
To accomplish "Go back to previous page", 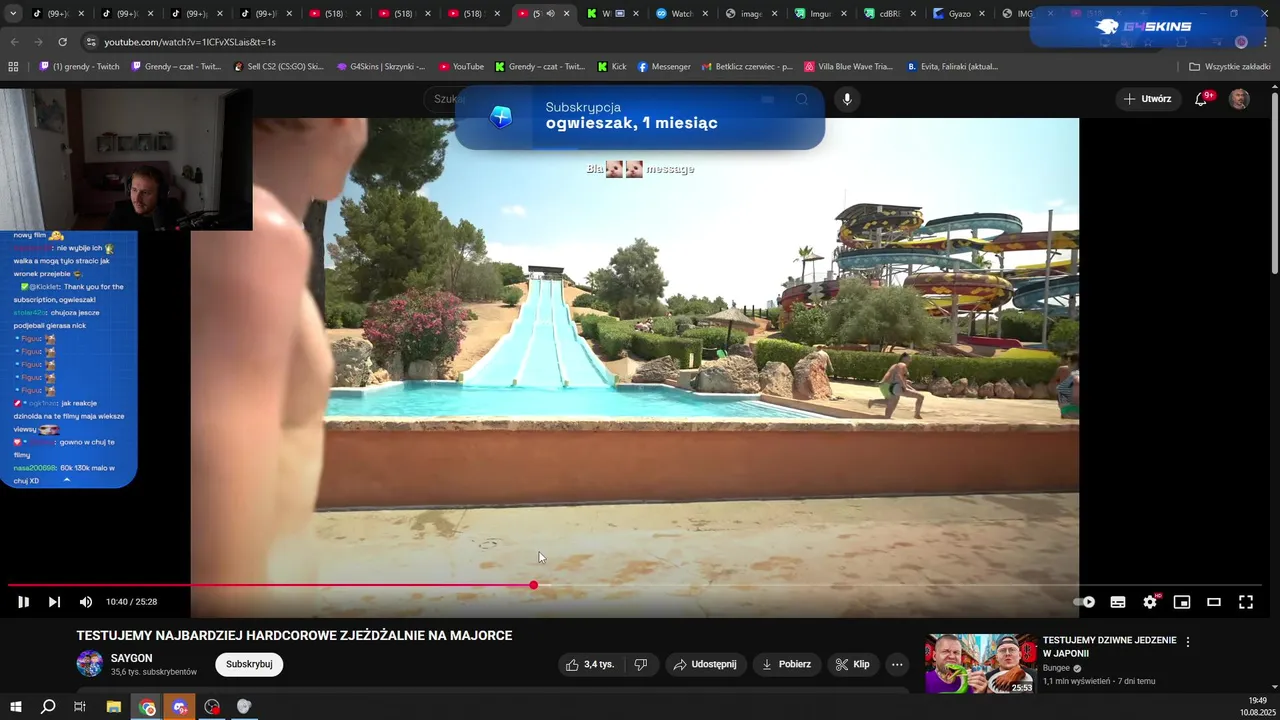I will click(x=14, y=42).
